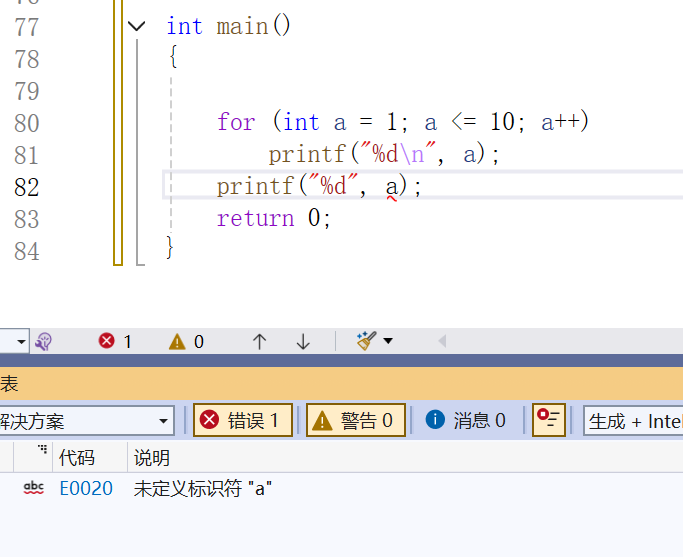Open the 解决方案 scope dropdown
The width and height of the screenshot is (683, 557).
point(86,421)
